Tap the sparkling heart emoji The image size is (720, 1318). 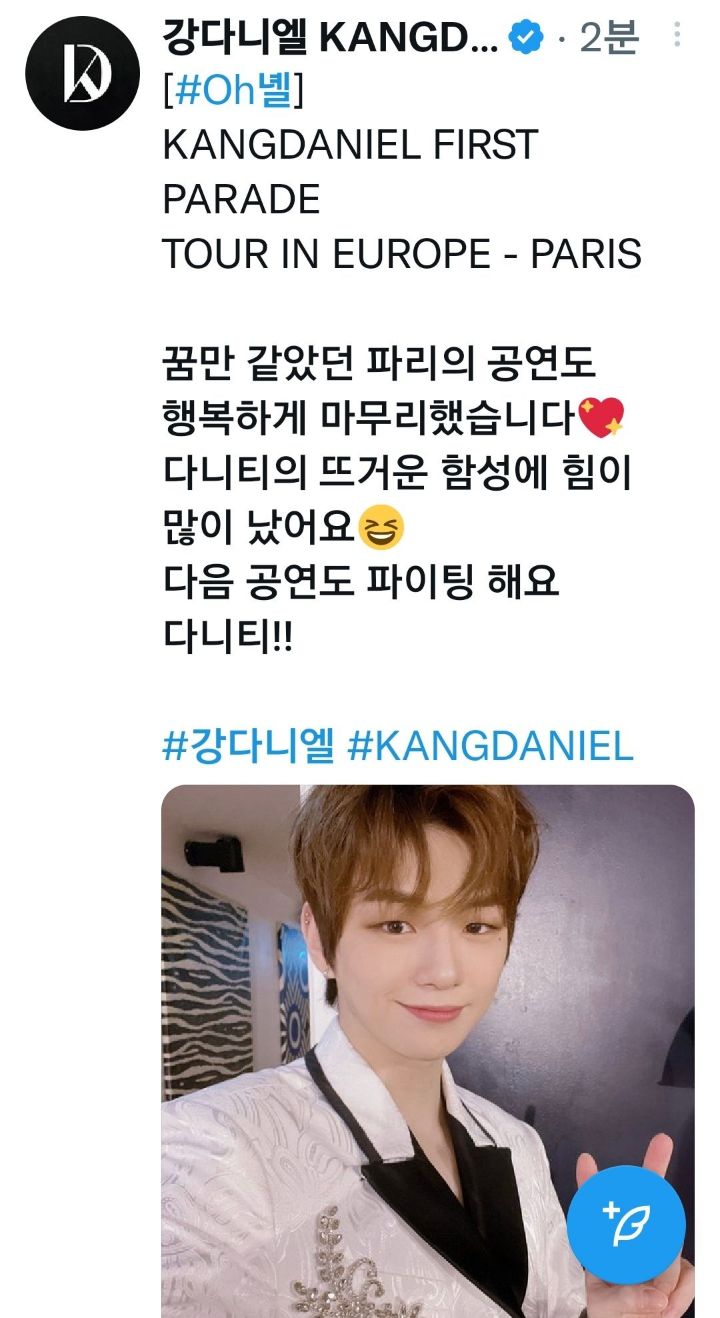coord(601,416)
